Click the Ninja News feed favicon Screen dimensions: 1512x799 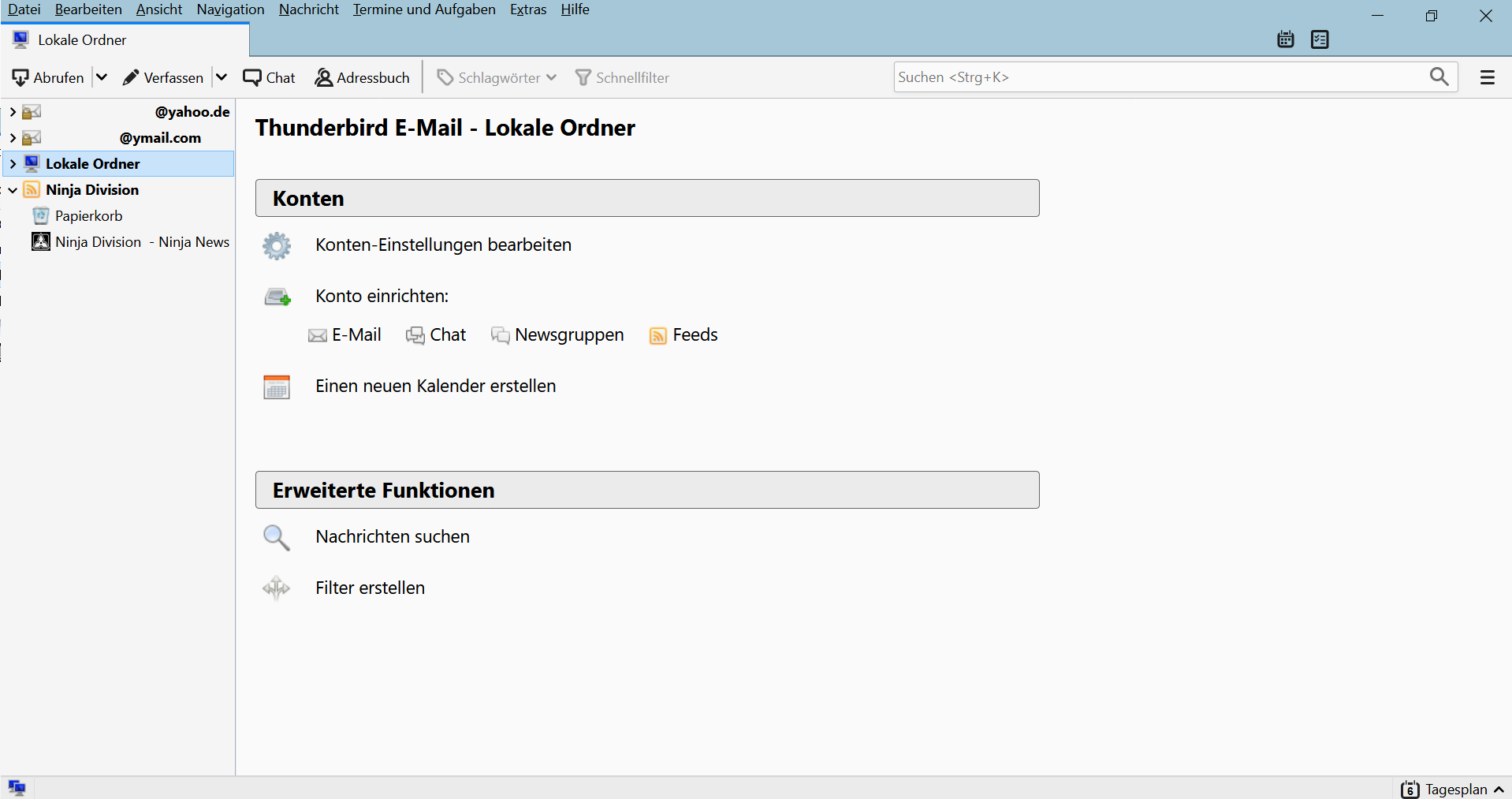point(41,241)
